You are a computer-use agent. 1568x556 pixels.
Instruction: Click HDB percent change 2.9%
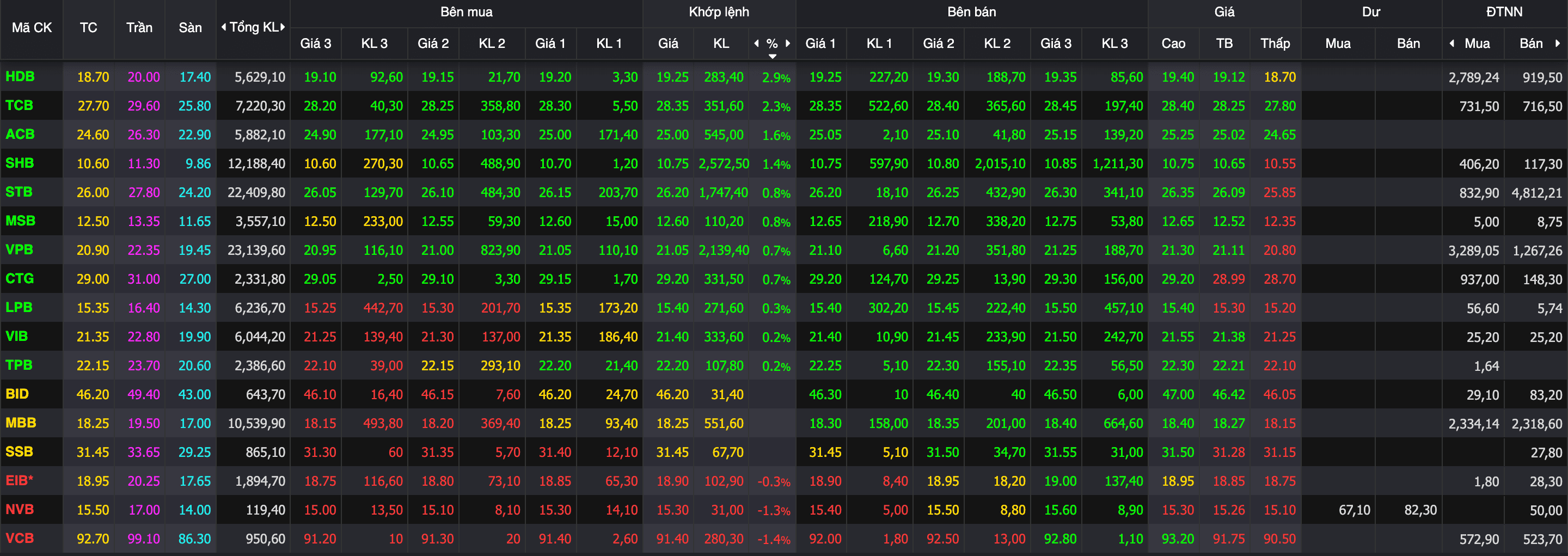click(x=776, y=78)
